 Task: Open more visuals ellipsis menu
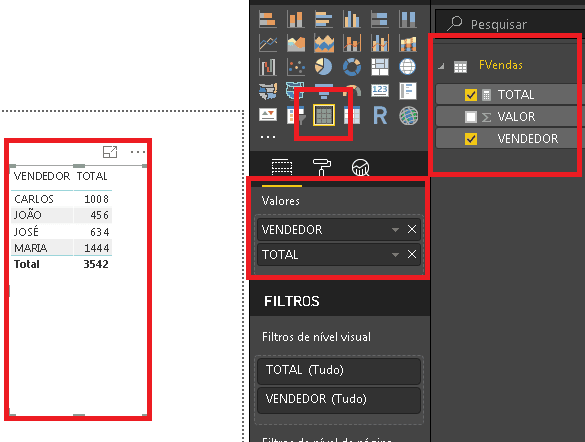(x=268, y=137)
